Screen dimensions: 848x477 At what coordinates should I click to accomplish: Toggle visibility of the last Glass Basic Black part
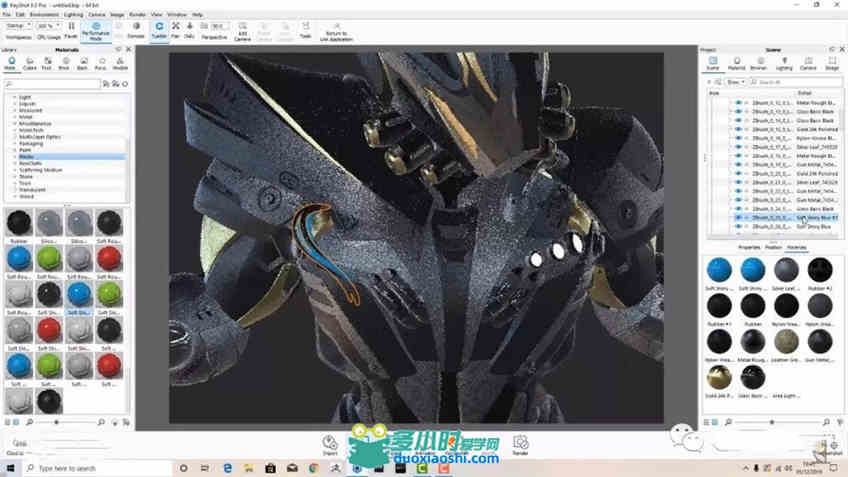coord(738,209)
